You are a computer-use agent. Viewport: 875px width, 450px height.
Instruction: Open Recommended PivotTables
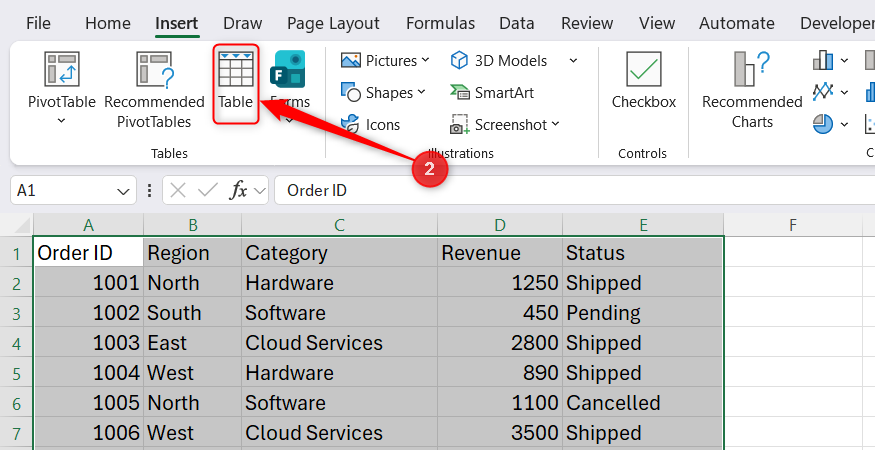[x=155, y=89]
